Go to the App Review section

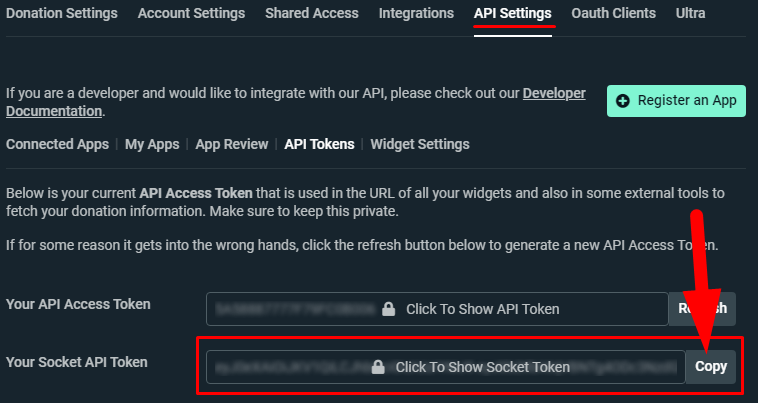232,144
